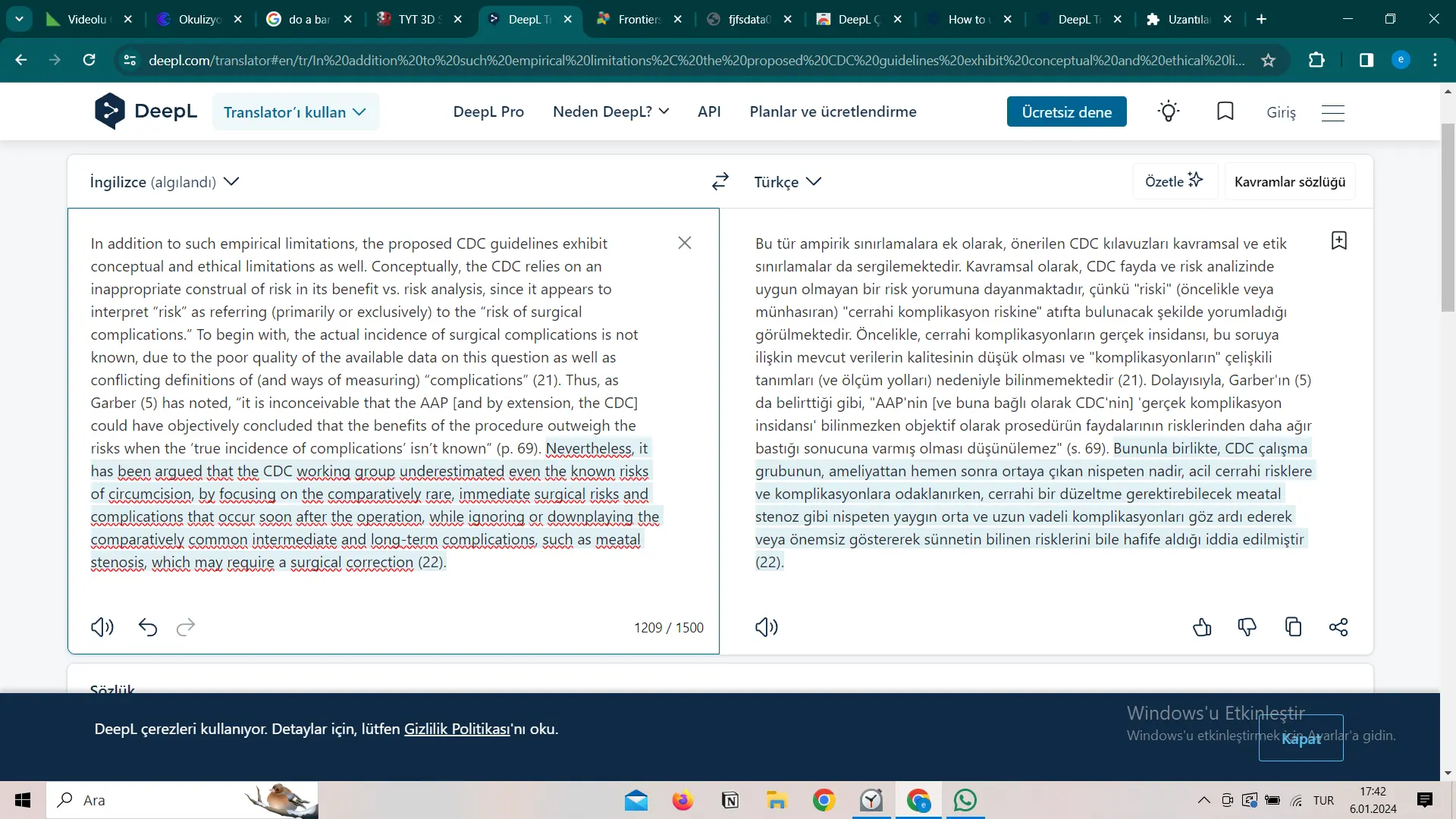1456x819 pixels.
Task: Reload the page in Chrome
Action: point(89,60)
